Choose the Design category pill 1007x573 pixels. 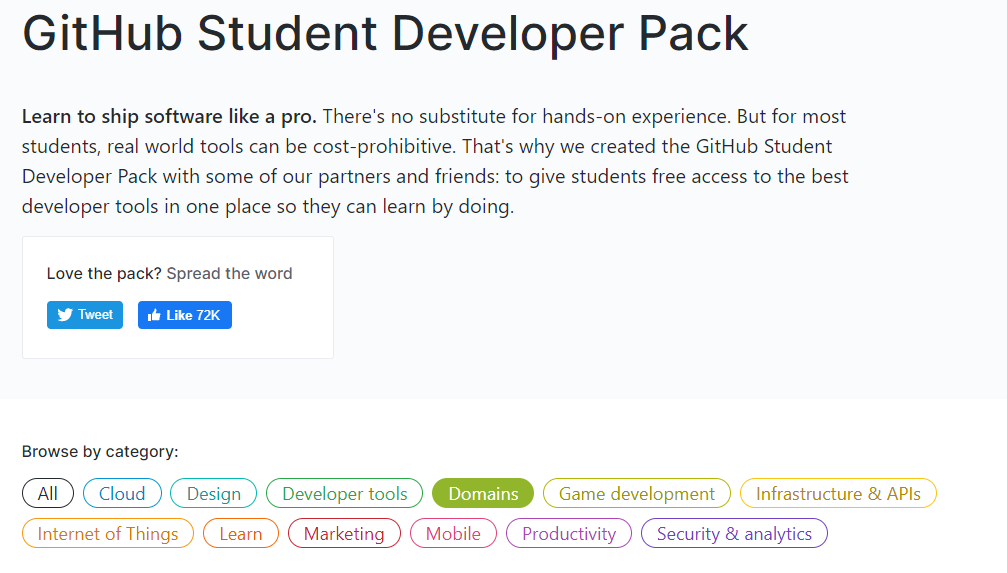click(x=214, y=494)
